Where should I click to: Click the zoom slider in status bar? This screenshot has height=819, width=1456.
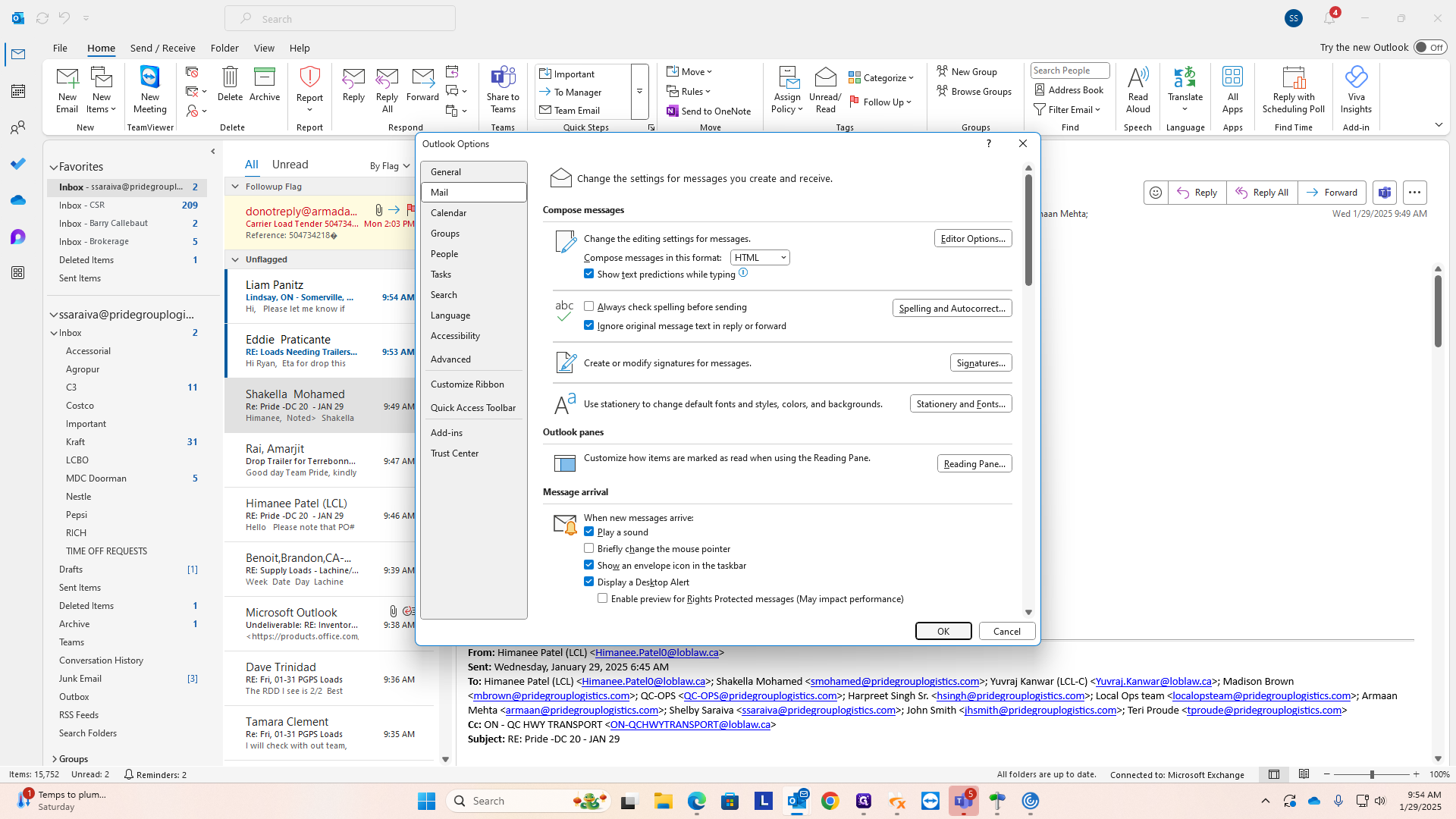point(1371,774)
